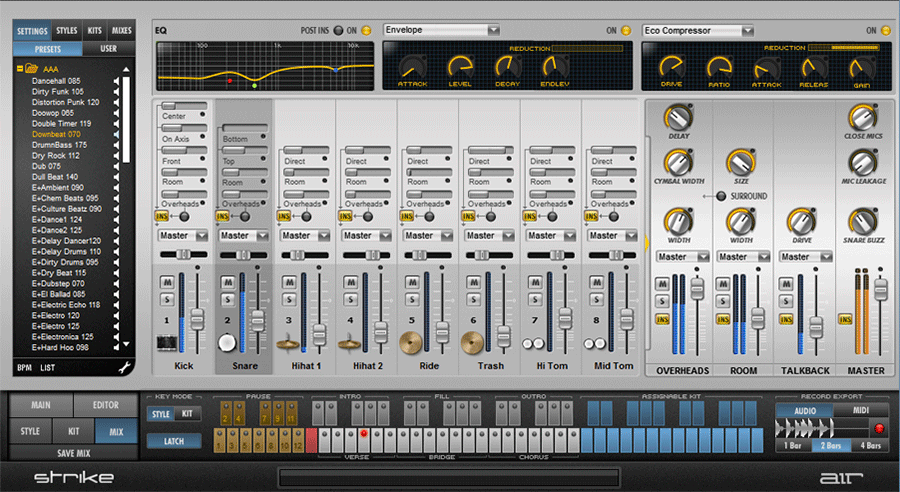The image size is (900, 492).
Task: Select the Ride cymbal icon
Action: pos(411,343)
